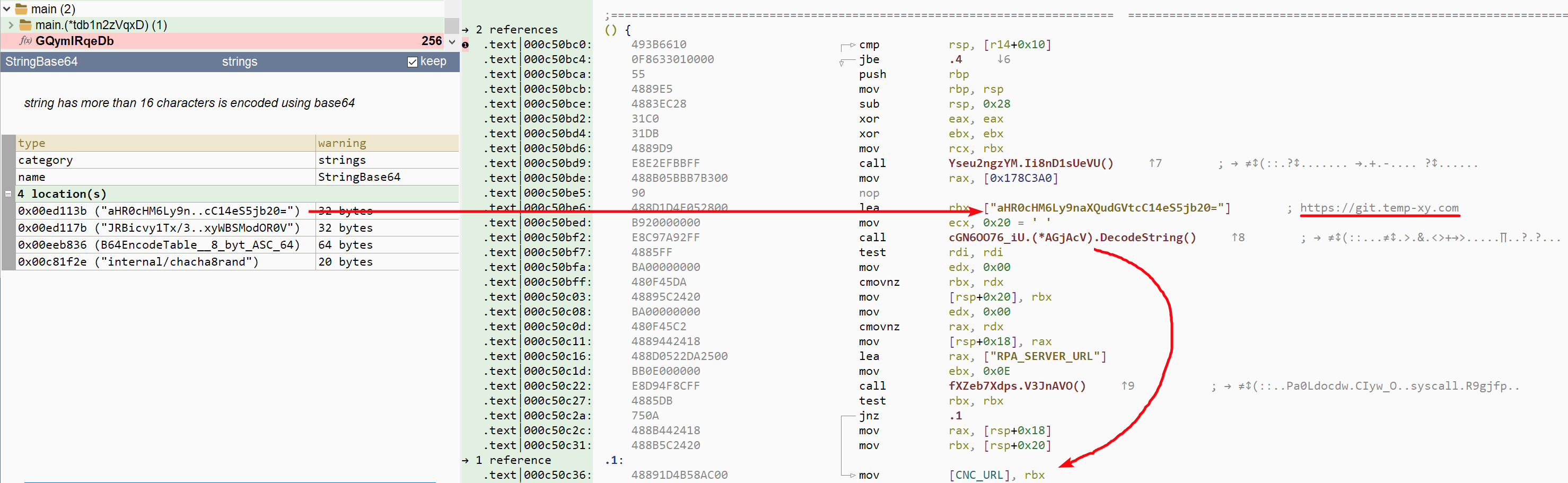Click the .4 jbe jump target
The width and height of the screenshot is (1568, 483).
(955, 59)
